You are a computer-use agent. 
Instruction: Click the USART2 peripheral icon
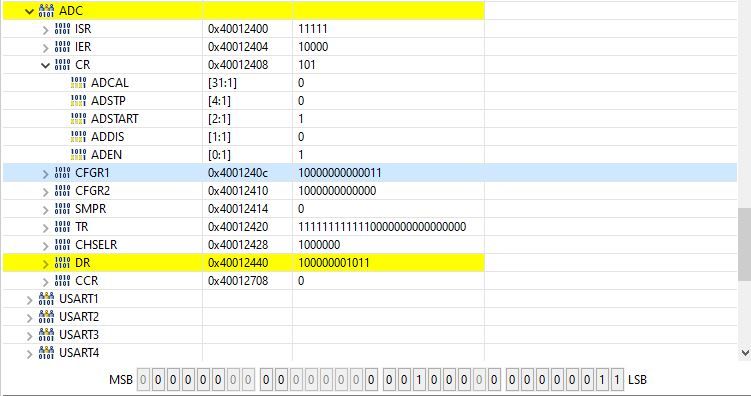[46, 317]
